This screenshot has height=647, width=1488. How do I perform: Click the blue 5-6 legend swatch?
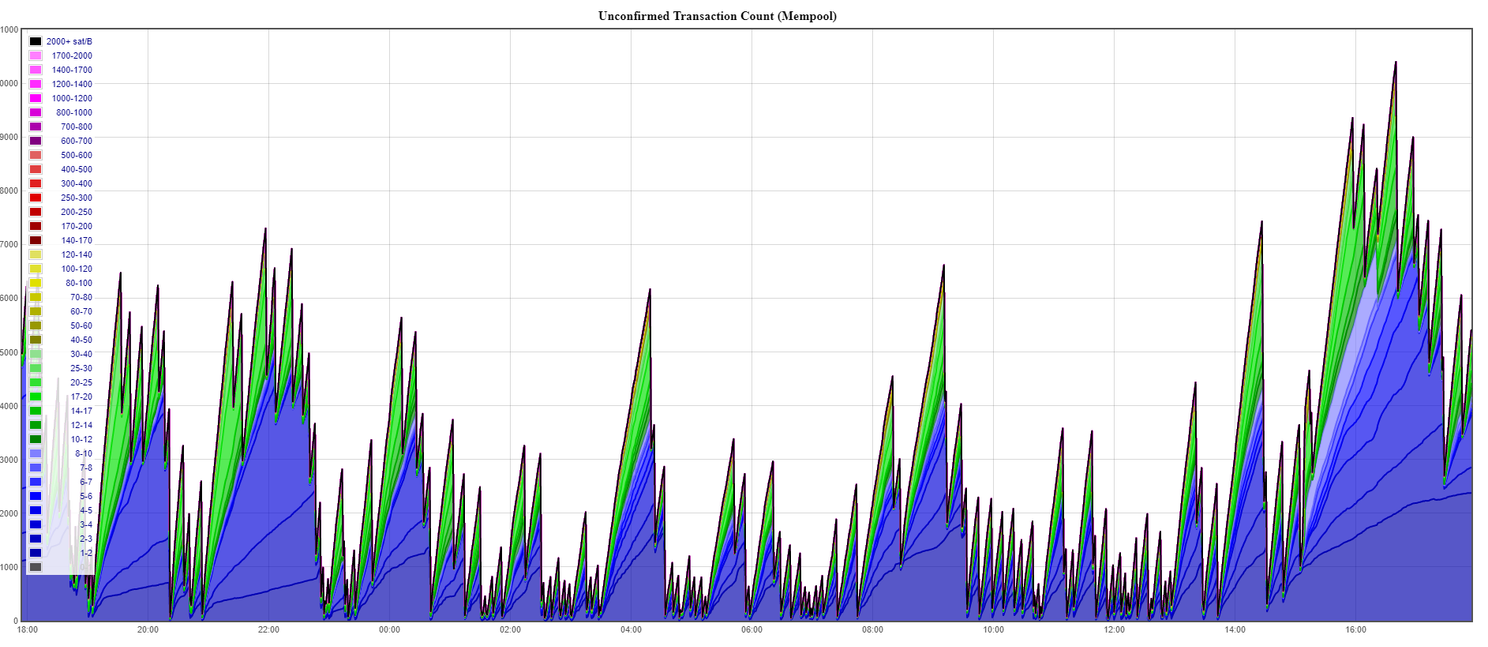click(35, 496)
